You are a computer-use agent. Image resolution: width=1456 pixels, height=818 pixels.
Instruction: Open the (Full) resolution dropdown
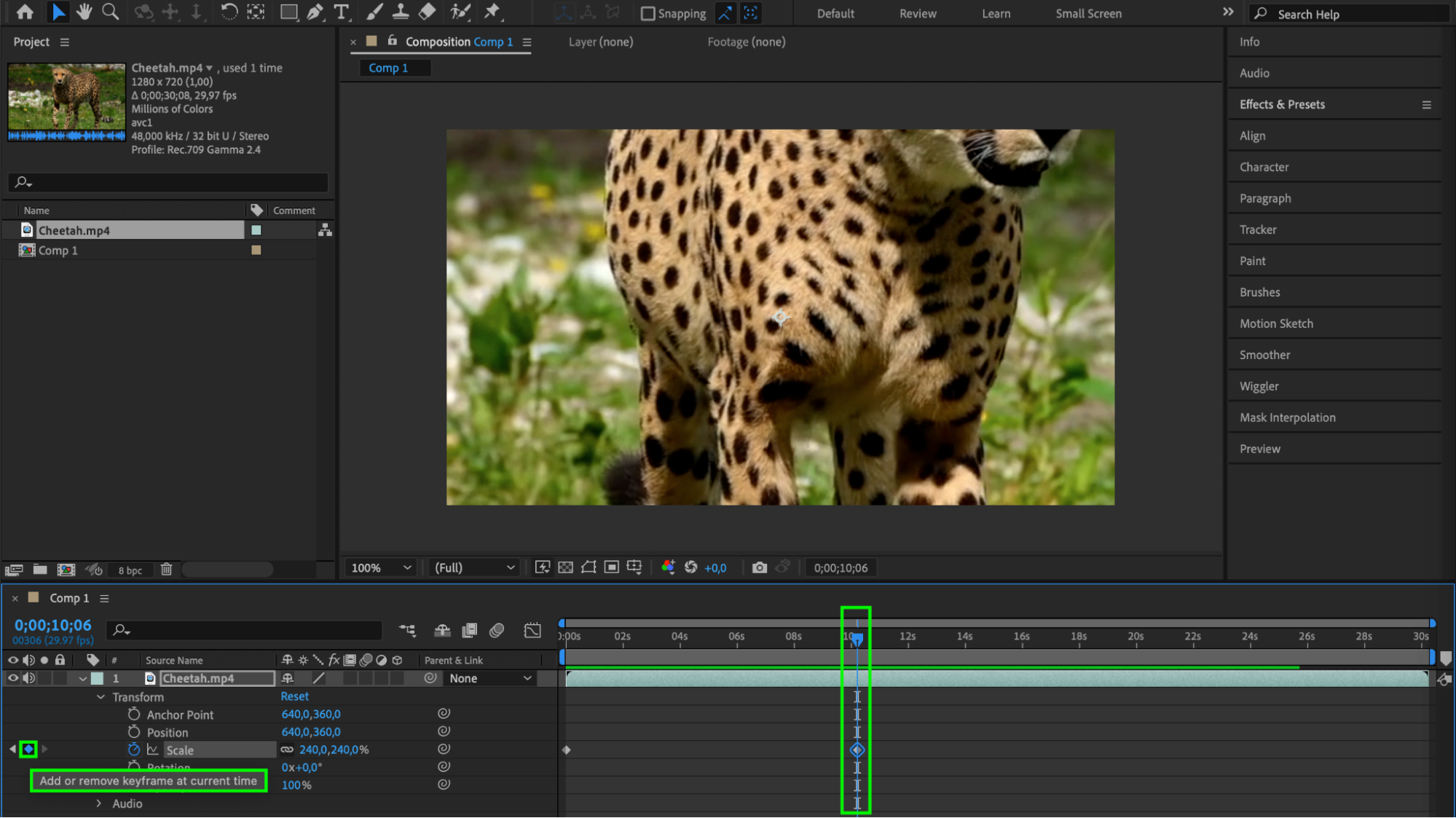(474, 567)
